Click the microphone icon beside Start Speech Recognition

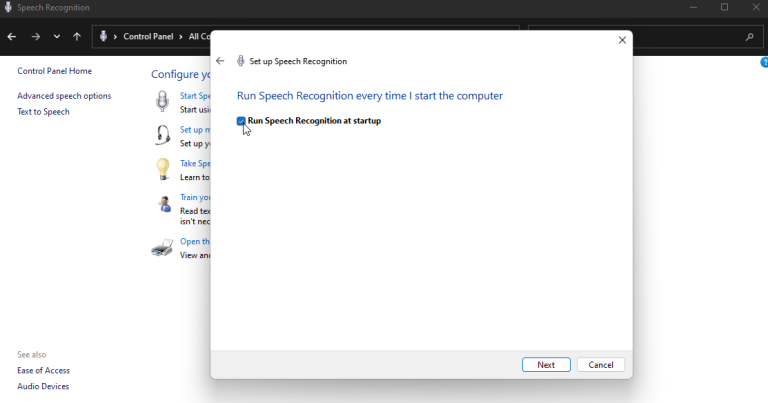click(x=163, y=101)
